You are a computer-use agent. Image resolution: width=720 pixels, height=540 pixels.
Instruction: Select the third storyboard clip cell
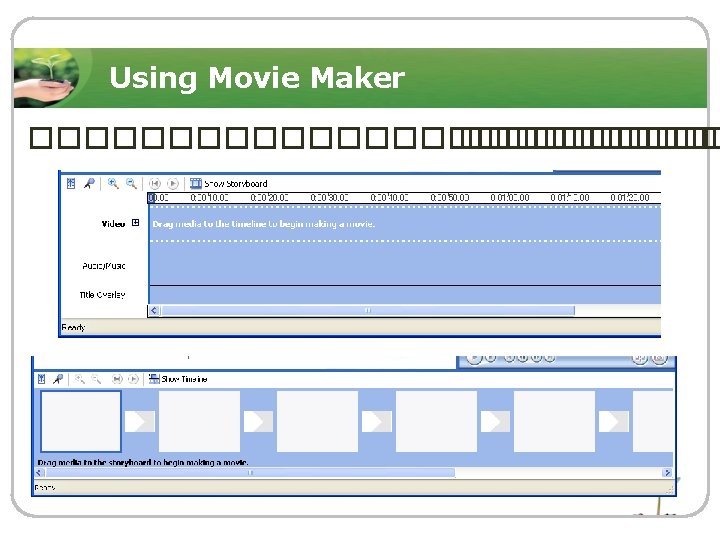[x=317, y=422]
